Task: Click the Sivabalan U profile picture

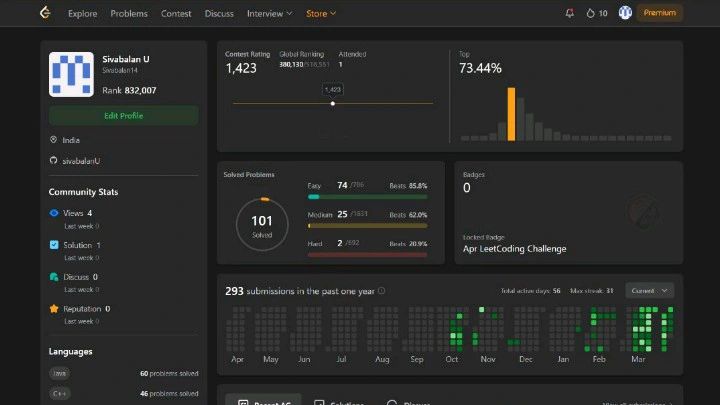Action: click(71, 74)
